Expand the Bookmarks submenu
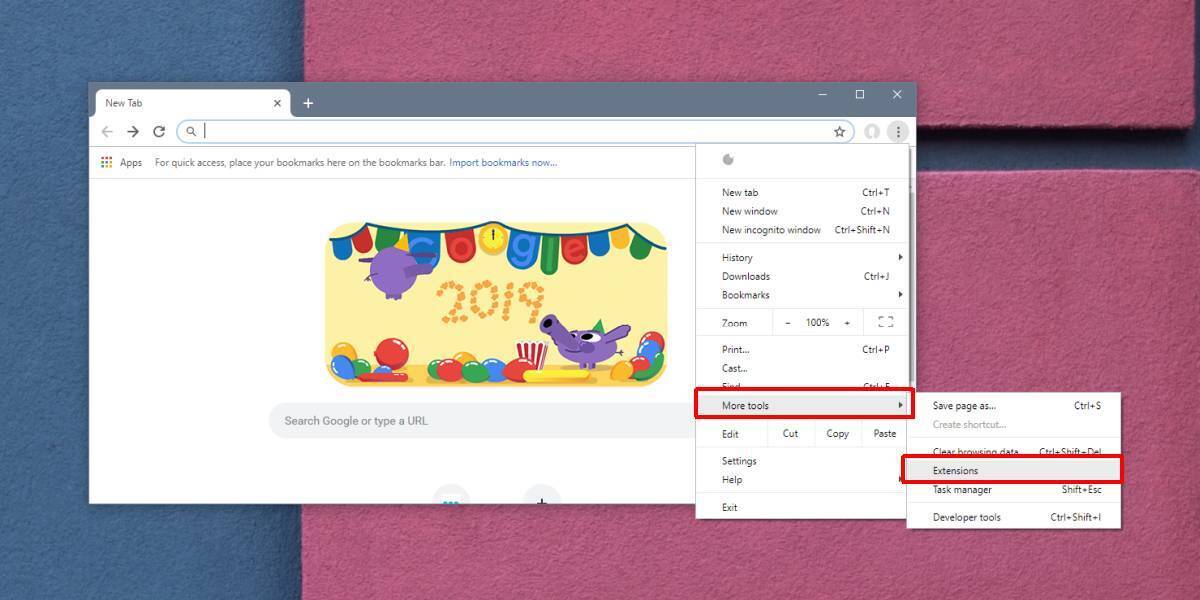The width and height of the screenshot is (1200, 600). [x=803, y=294]
